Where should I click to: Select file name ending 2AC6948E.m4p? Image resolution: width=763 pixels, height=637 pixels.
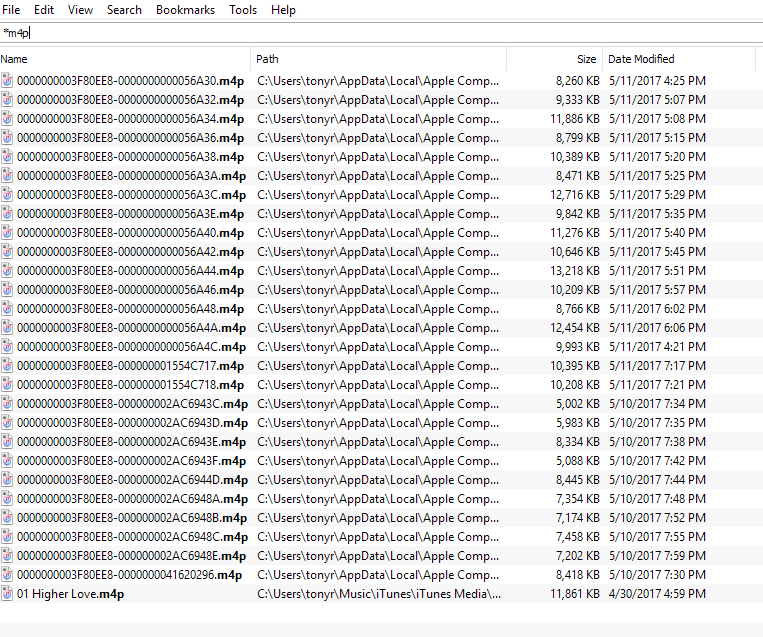pyautogui.click(x=131, y=556)
